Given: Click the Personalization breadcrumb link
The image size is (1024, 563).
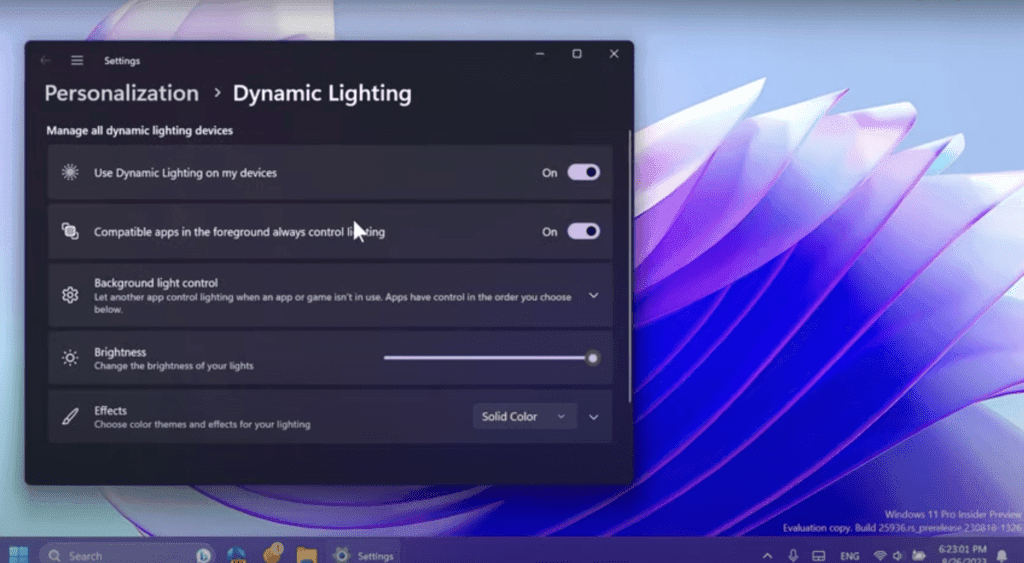Looking at the screenshot, I should [x=121, y=93].
